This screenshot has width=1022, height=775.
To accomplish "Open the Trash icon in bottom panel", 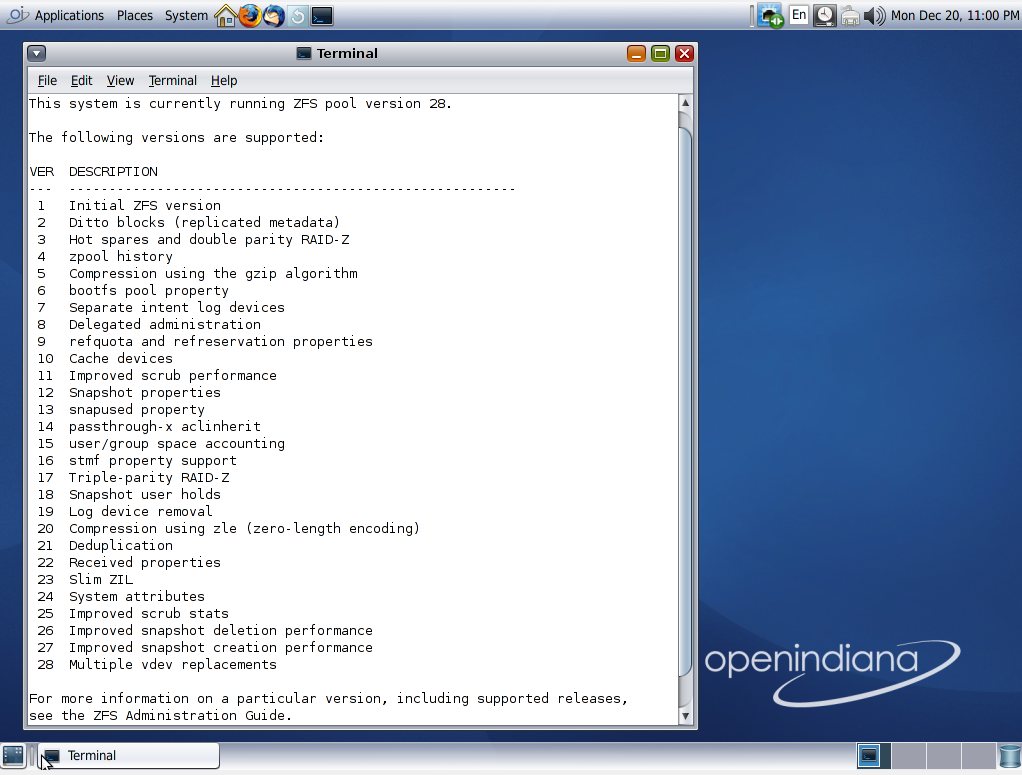I will [x=1011, y=756].
